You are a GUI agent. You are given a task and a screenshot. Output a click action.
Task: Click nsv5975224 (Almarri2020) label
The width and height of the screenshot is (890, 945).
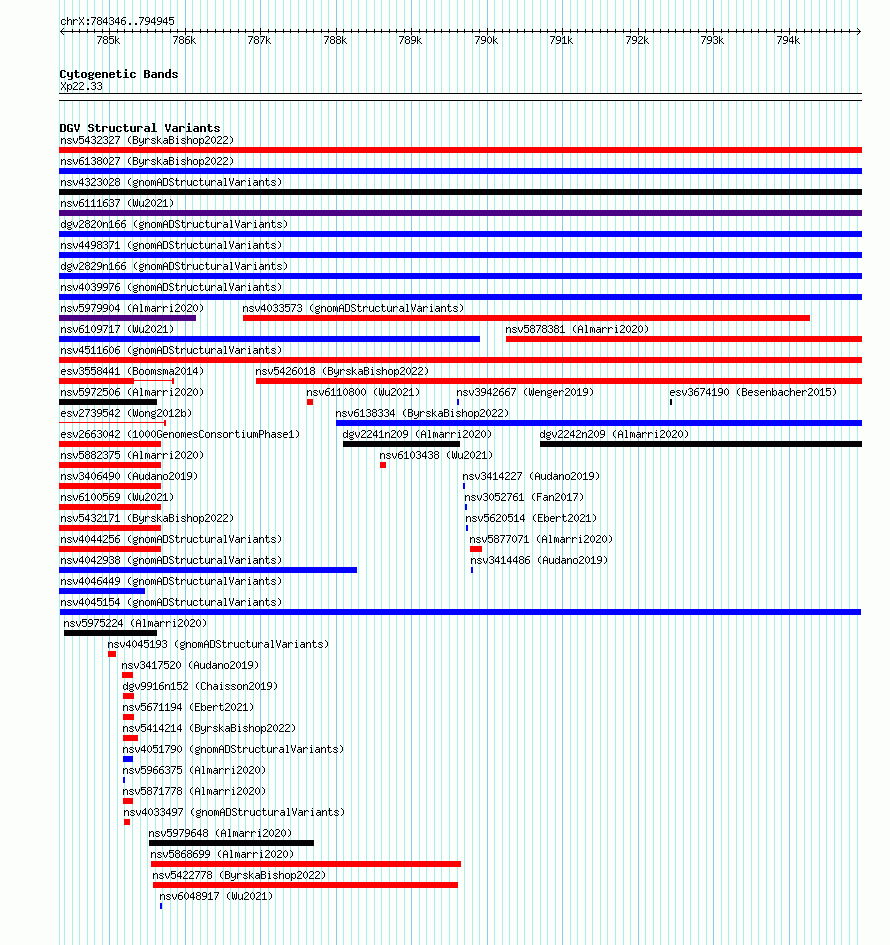click(x=135, y=623)
